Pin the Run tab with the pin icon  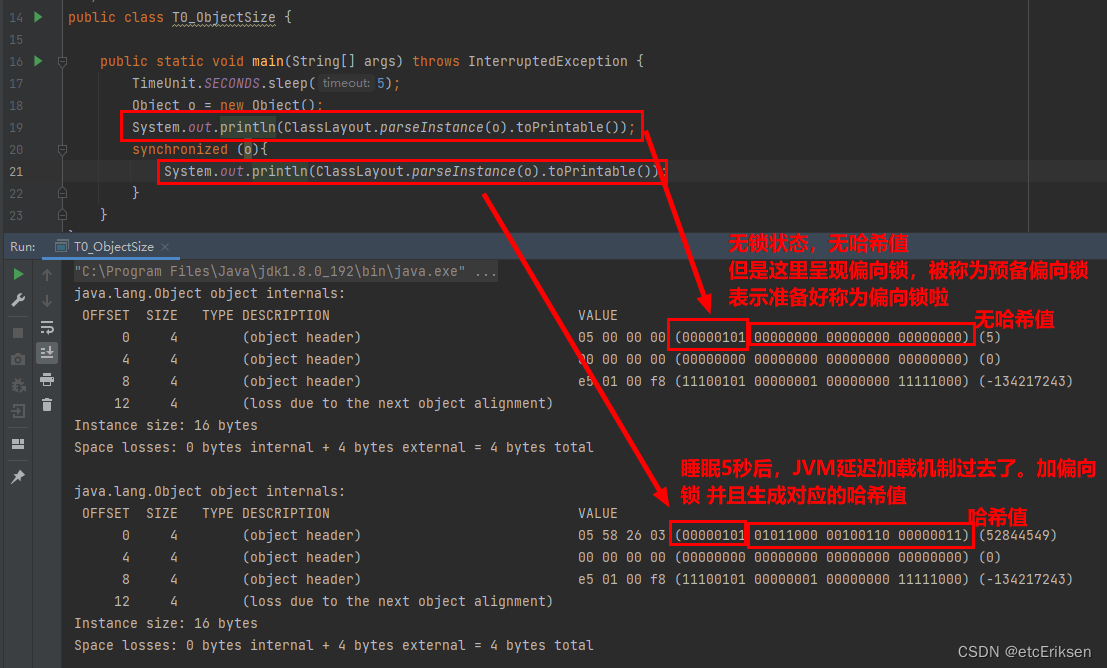coord(18,477)
